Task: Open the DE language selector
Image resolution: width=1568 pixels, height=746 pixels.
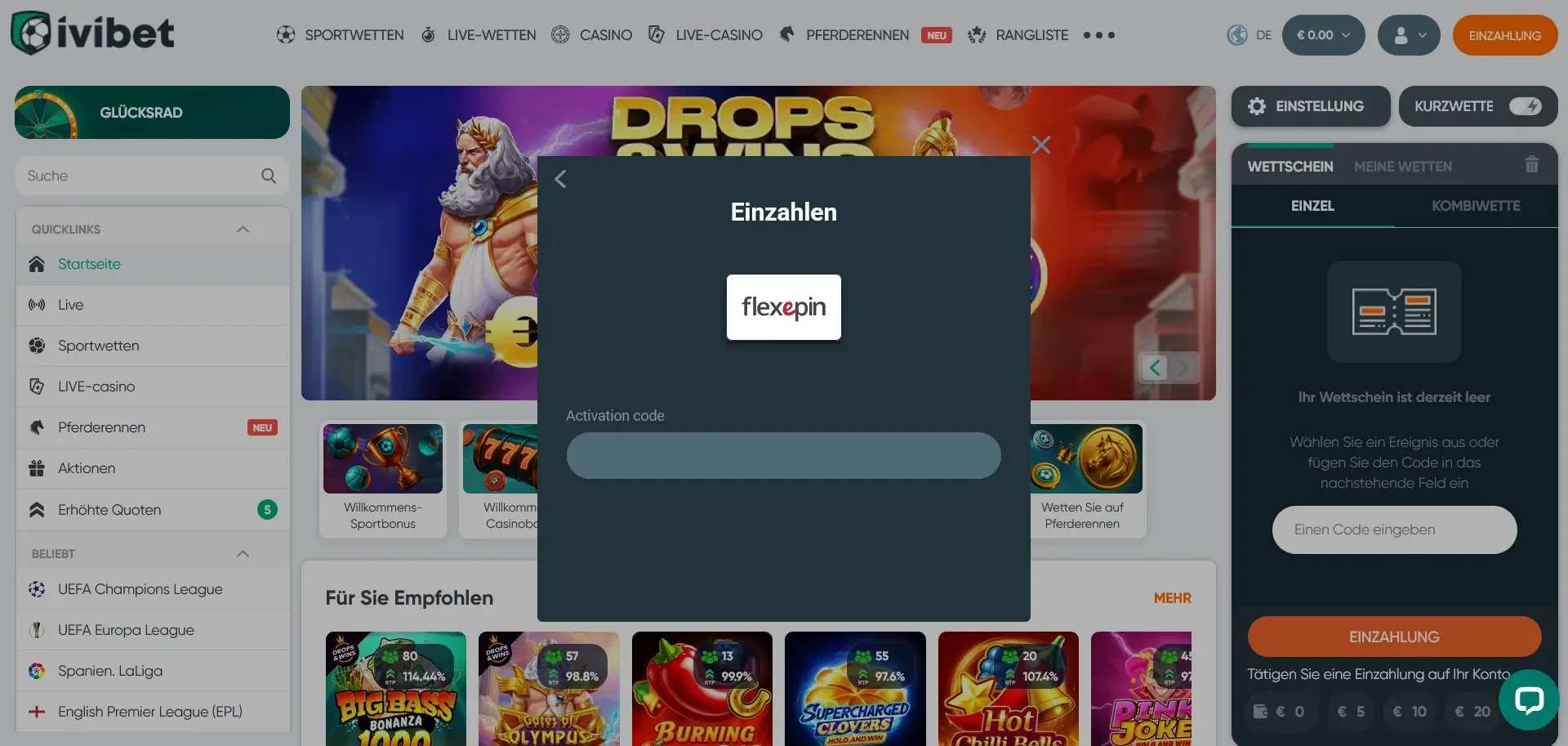Action: point(1263,35)
